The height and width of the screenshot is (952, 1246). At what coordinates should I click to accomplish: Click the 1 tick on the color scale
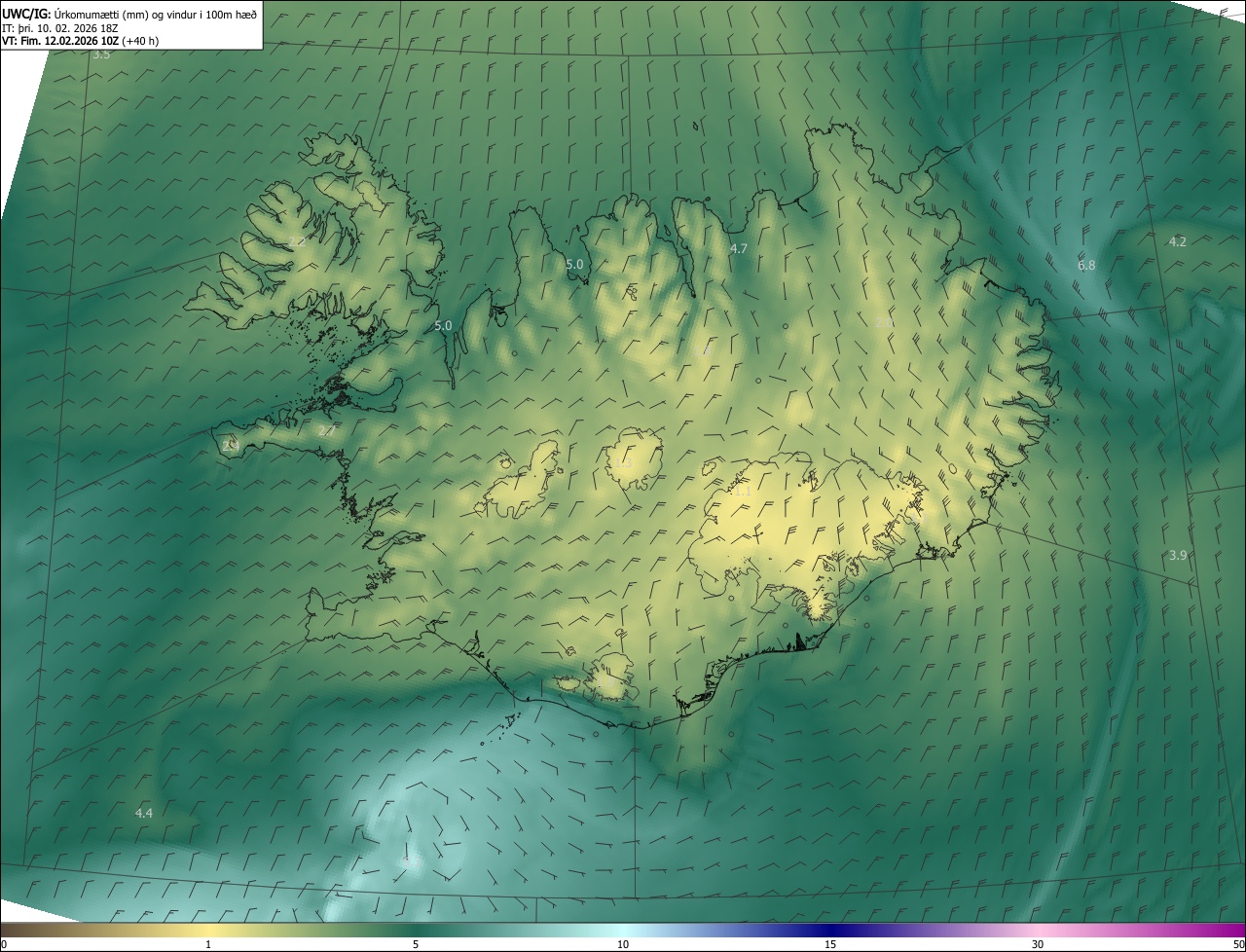pyautogui.click(x=208, y=944)
